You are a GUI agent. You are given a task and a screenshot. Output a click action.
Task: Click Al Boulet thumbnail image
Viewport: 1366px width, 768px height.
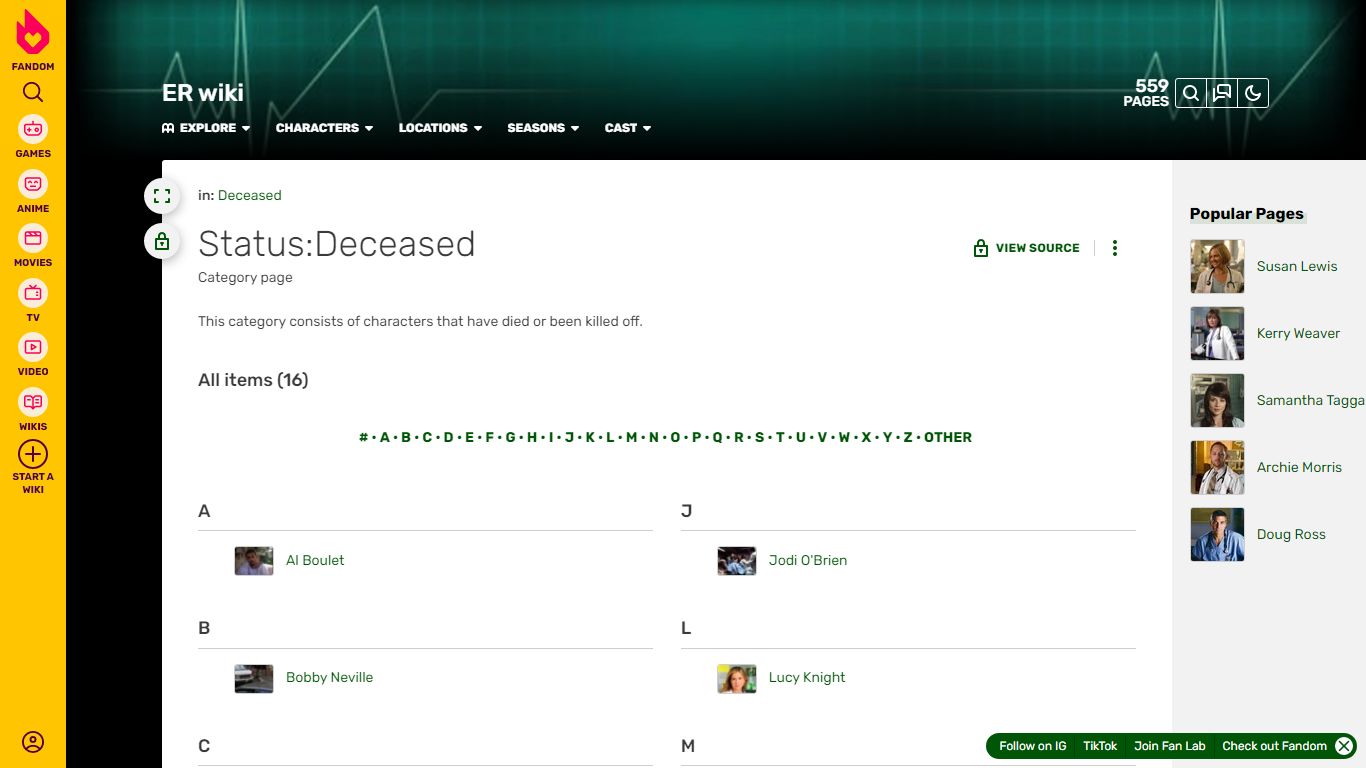[254, 561]
